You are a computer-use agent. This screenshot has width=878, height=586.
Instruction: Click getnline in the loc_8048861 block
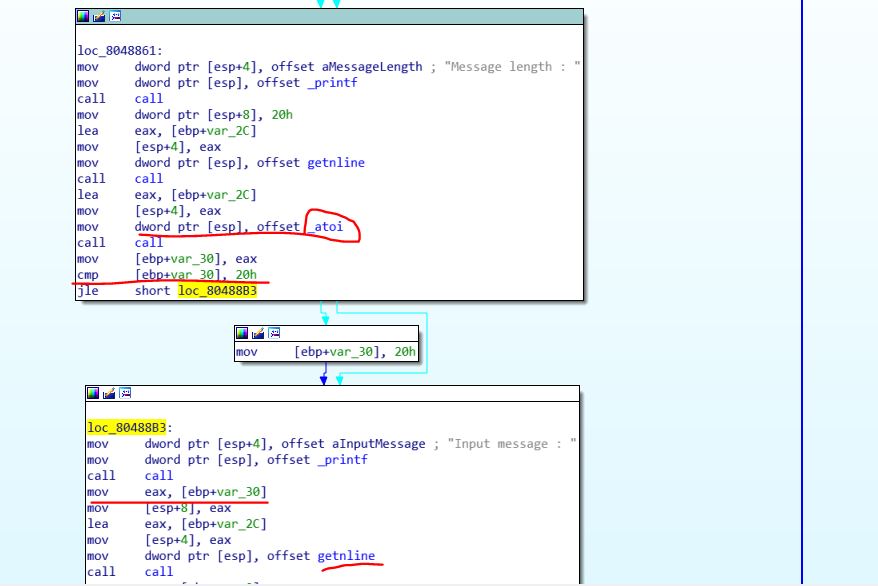[336, 163]
